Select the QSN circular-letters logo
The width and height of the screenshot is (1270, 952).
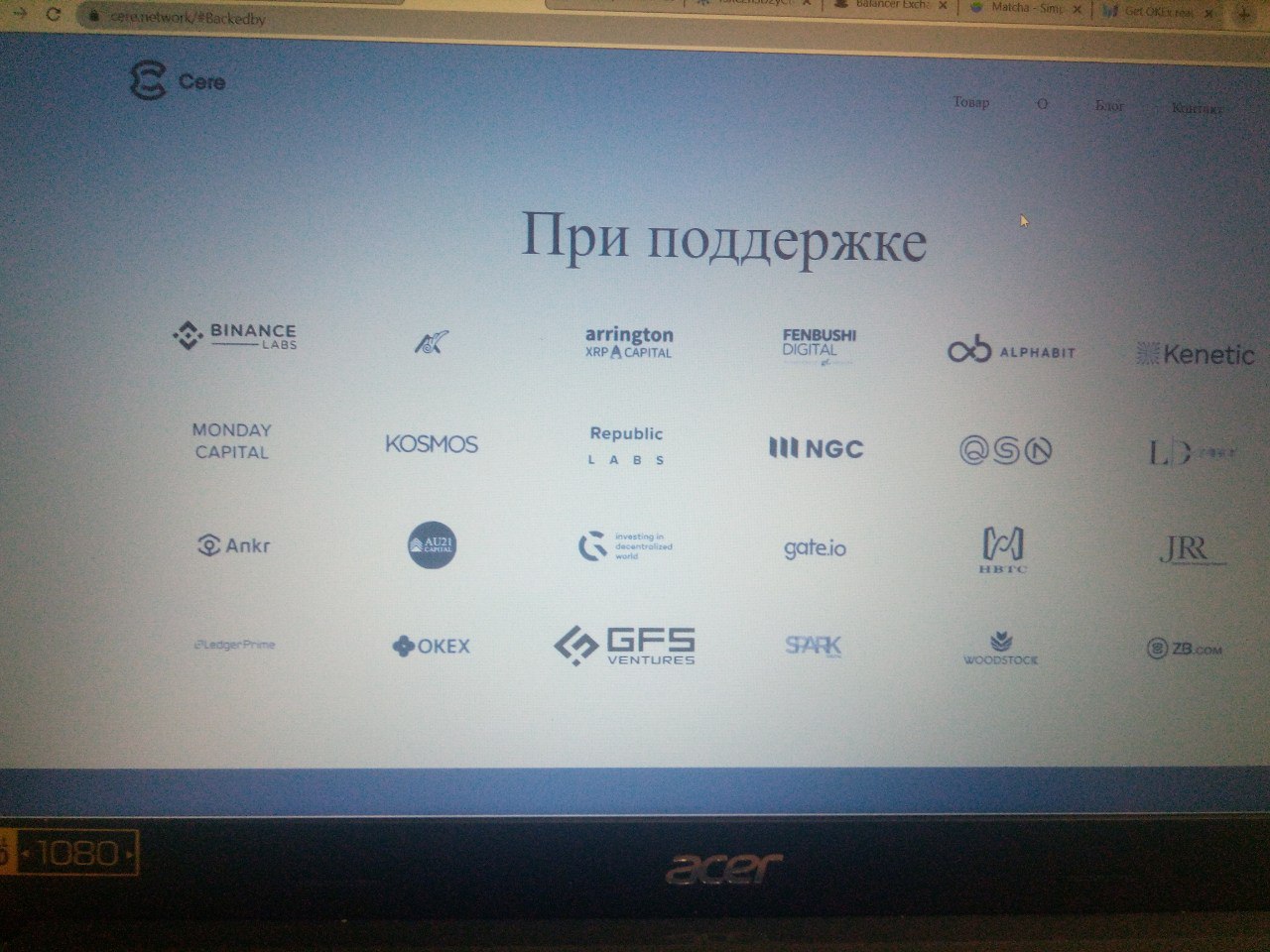[x=1005, y=451]
